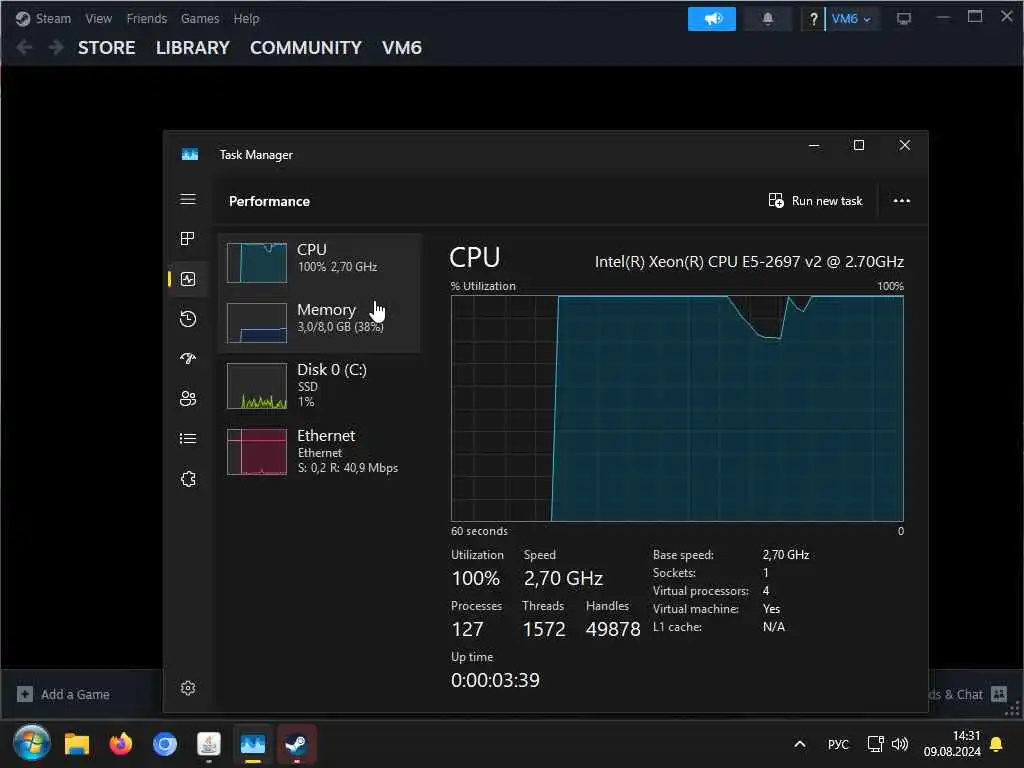Go to the Steam STORE tab
The image size is (1024, 768).
coord(106,48)
